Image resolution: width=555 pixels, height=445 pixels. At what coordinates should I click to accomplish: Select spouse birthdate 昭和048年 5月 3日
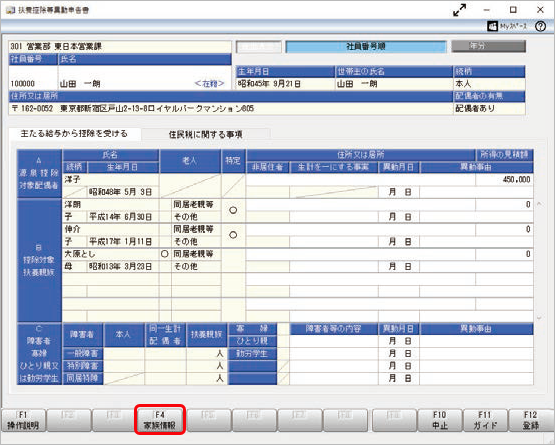(122, 192)
